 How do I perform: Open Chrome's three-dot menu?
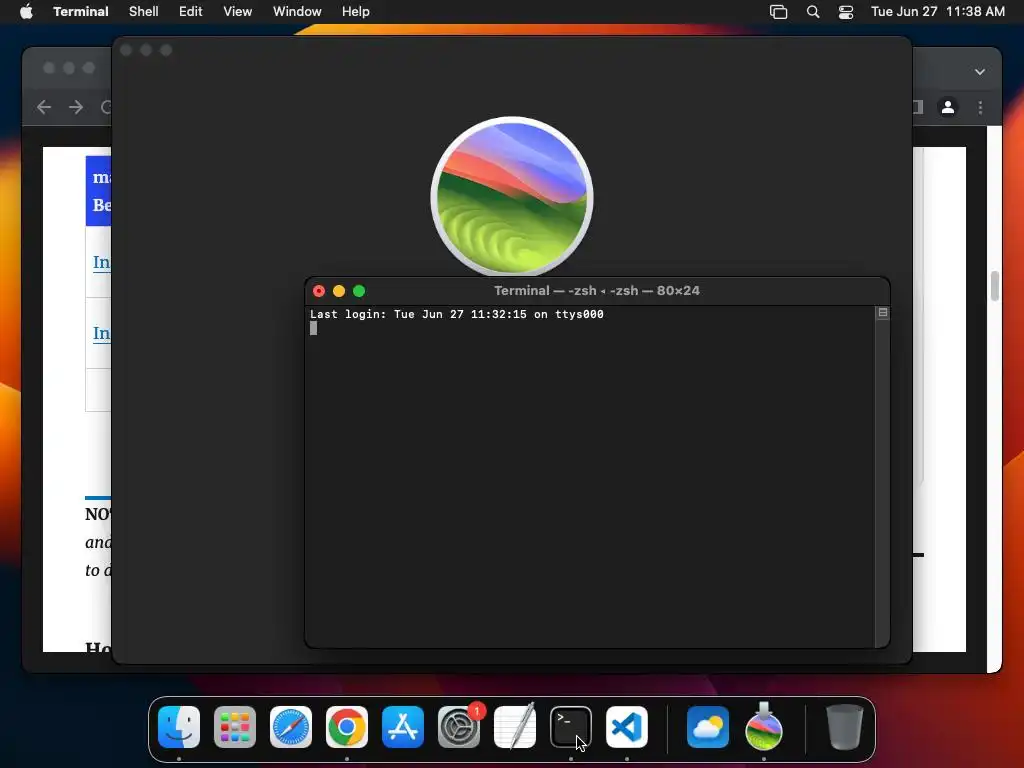pyautogui.click(x=980, y=107)
